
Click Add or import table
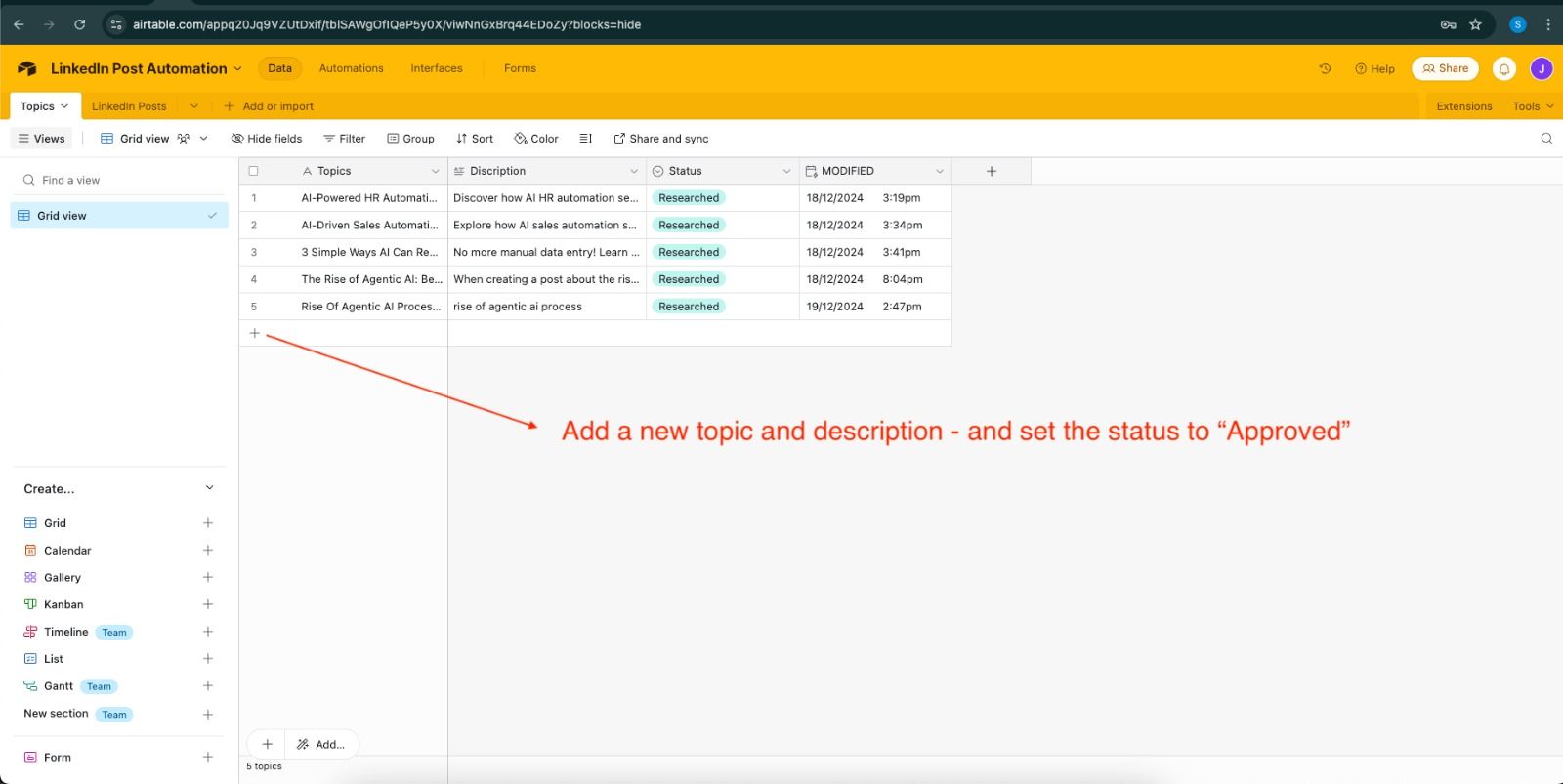click(x=269, y=106)
